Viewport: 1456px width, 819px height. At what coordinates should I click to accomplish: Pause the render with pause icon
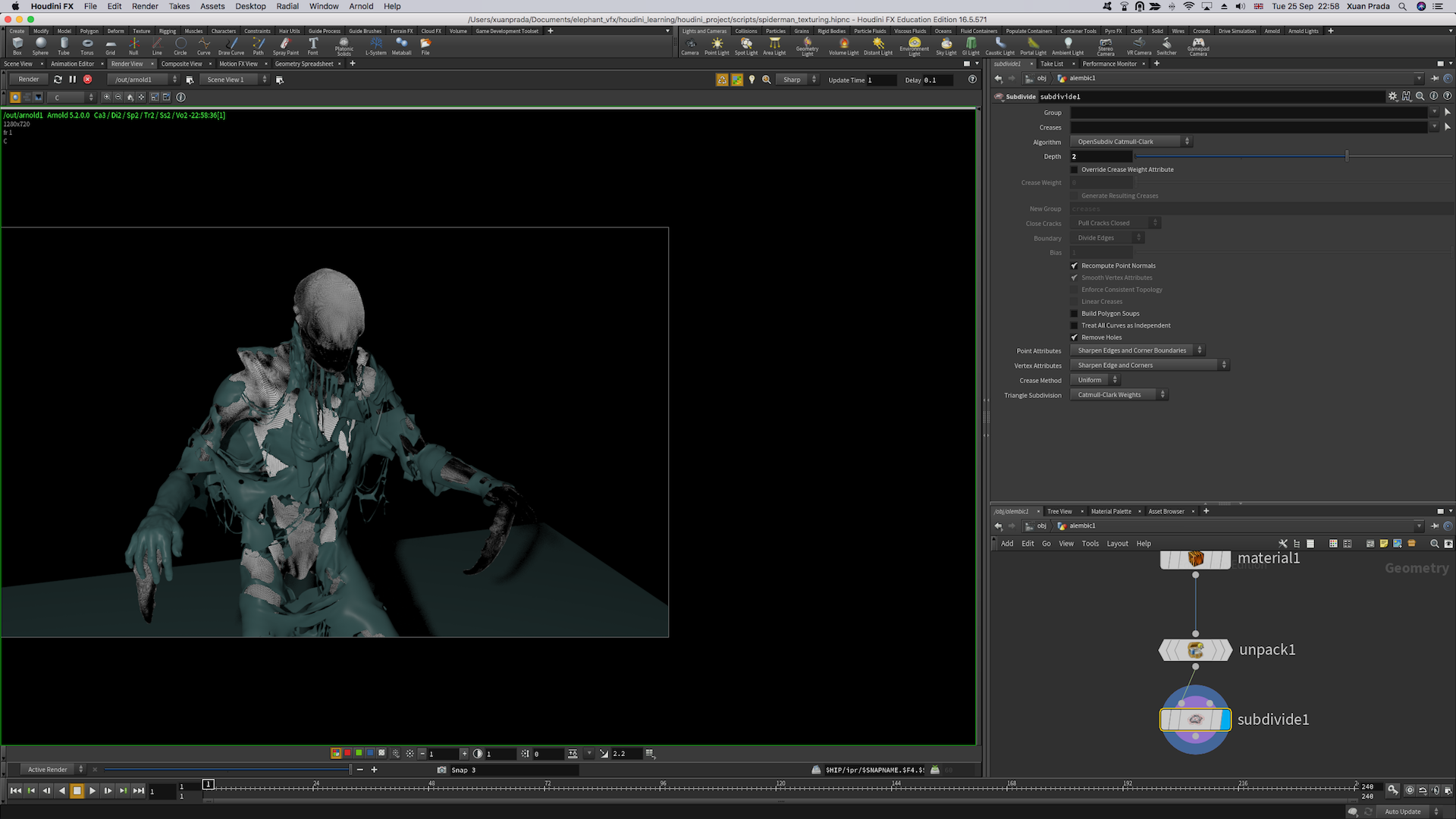[x=73, y=79]
